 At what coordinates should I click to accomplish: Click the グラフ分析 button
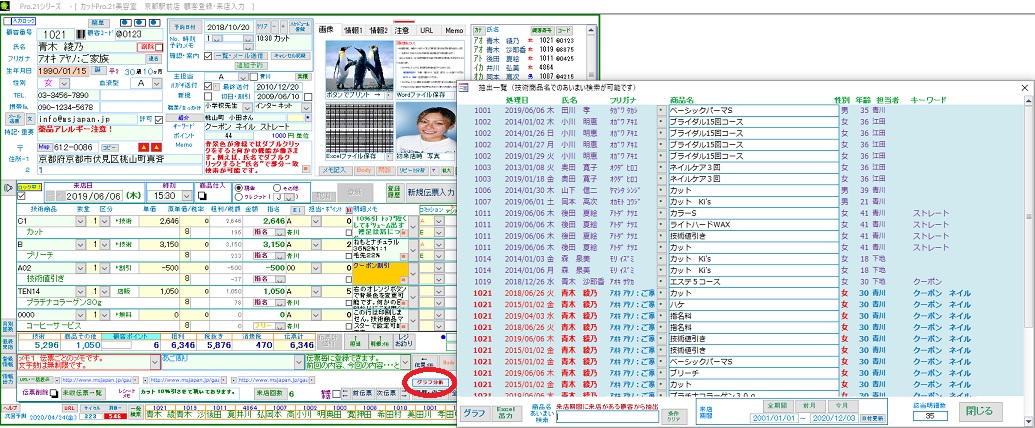tap(428, 382)
